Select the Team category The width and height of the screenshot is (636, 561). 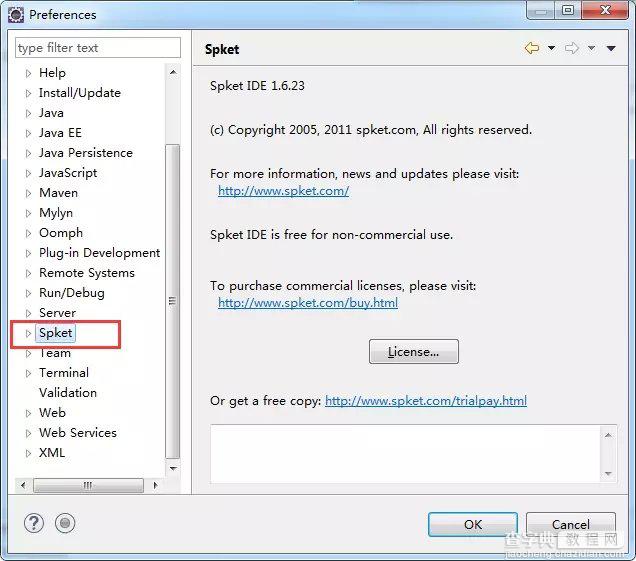pyautogui.click(x=55, y=353)
